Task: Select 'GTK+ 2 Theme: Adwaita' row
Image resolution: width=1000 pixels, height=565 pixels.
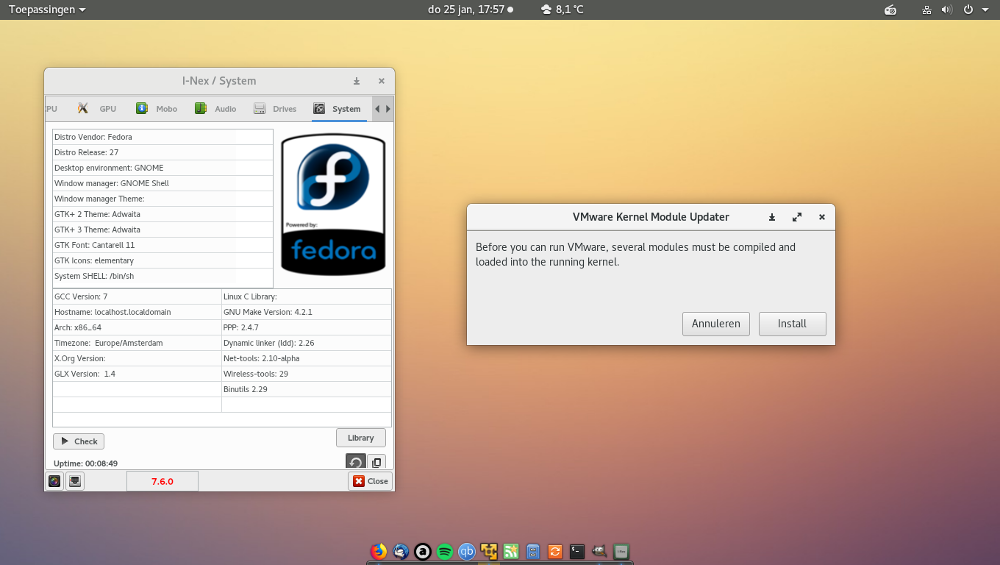Action: coord(163,214)
